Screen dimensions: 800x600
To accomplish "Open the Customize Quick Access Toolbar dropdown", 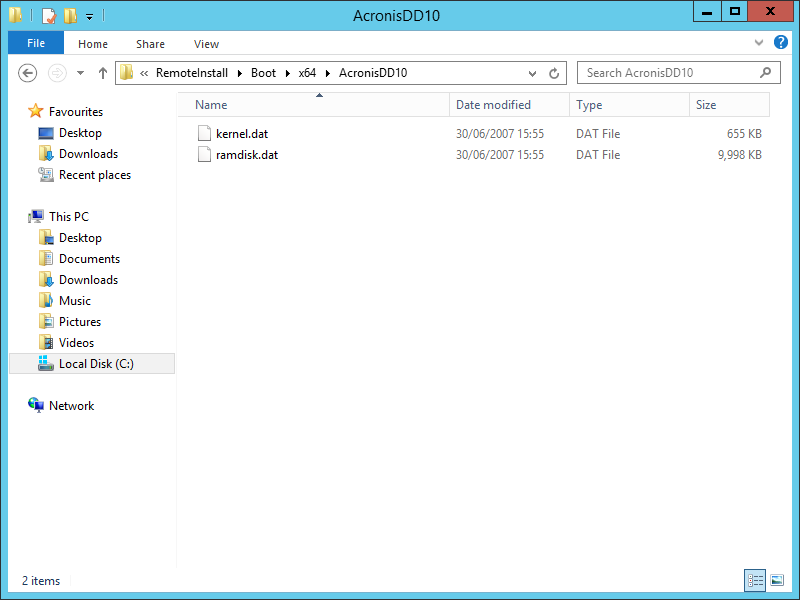I will [x=89, y=16].
